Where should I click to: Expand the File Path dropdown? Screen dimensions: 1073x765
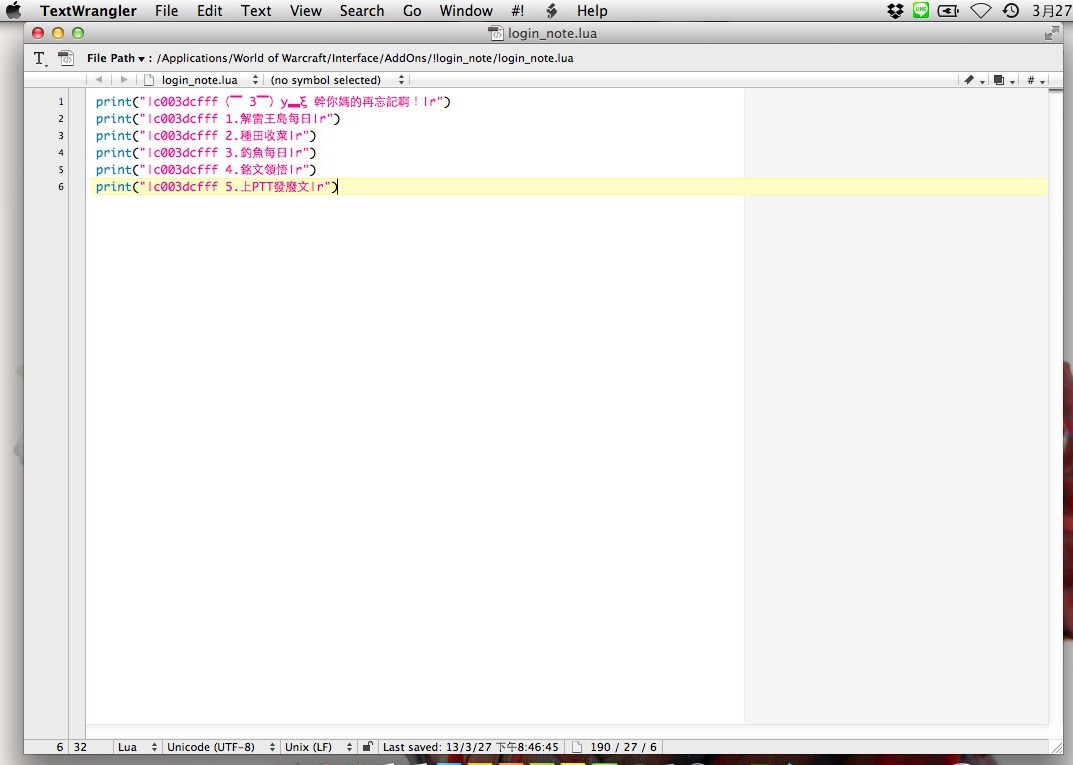click(x=116, y=58)
